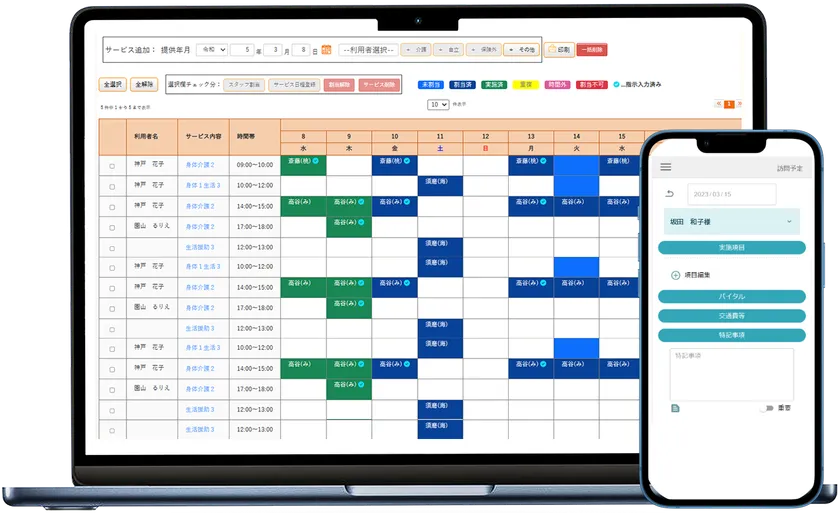Click unassigned light-blue cell in 09:00~10:00 row
The height and width of the screenshot is (513, 840).
click(x=576, y=165)
